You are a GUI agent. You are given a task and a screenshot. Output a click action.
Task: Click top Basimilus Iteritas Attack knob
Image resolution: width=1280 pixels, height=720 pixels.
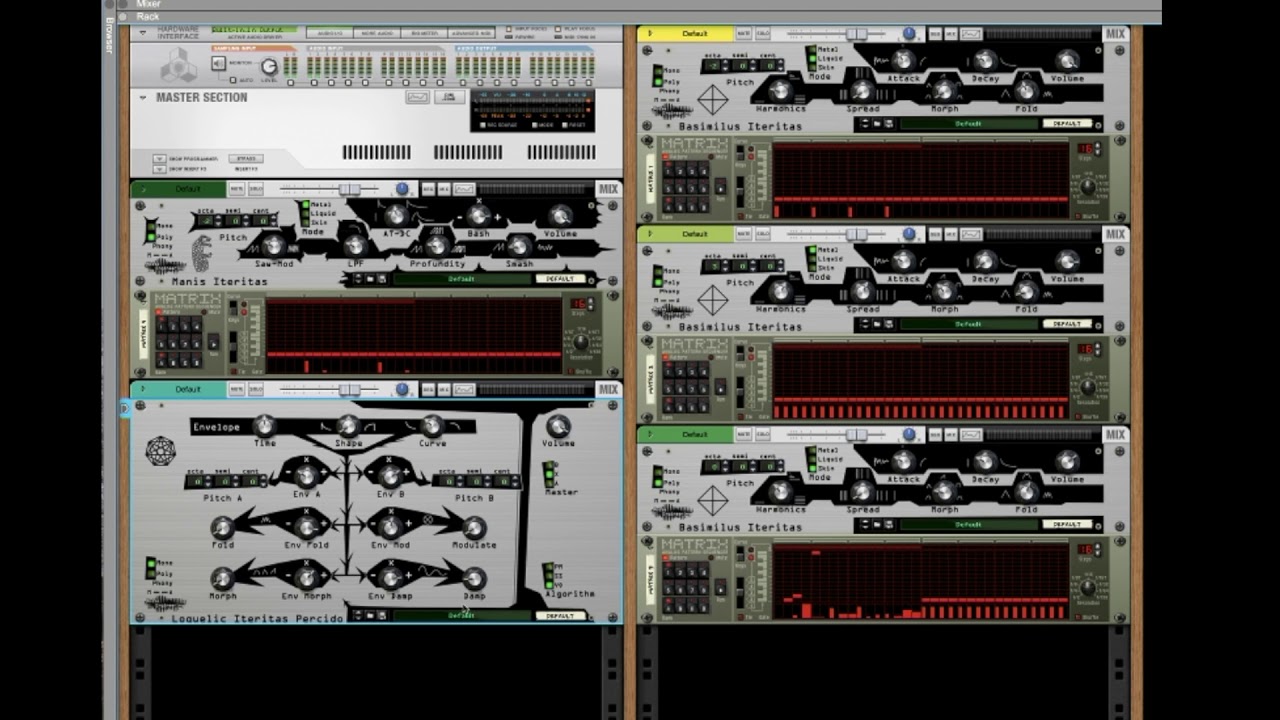click(x=903, y=60)
